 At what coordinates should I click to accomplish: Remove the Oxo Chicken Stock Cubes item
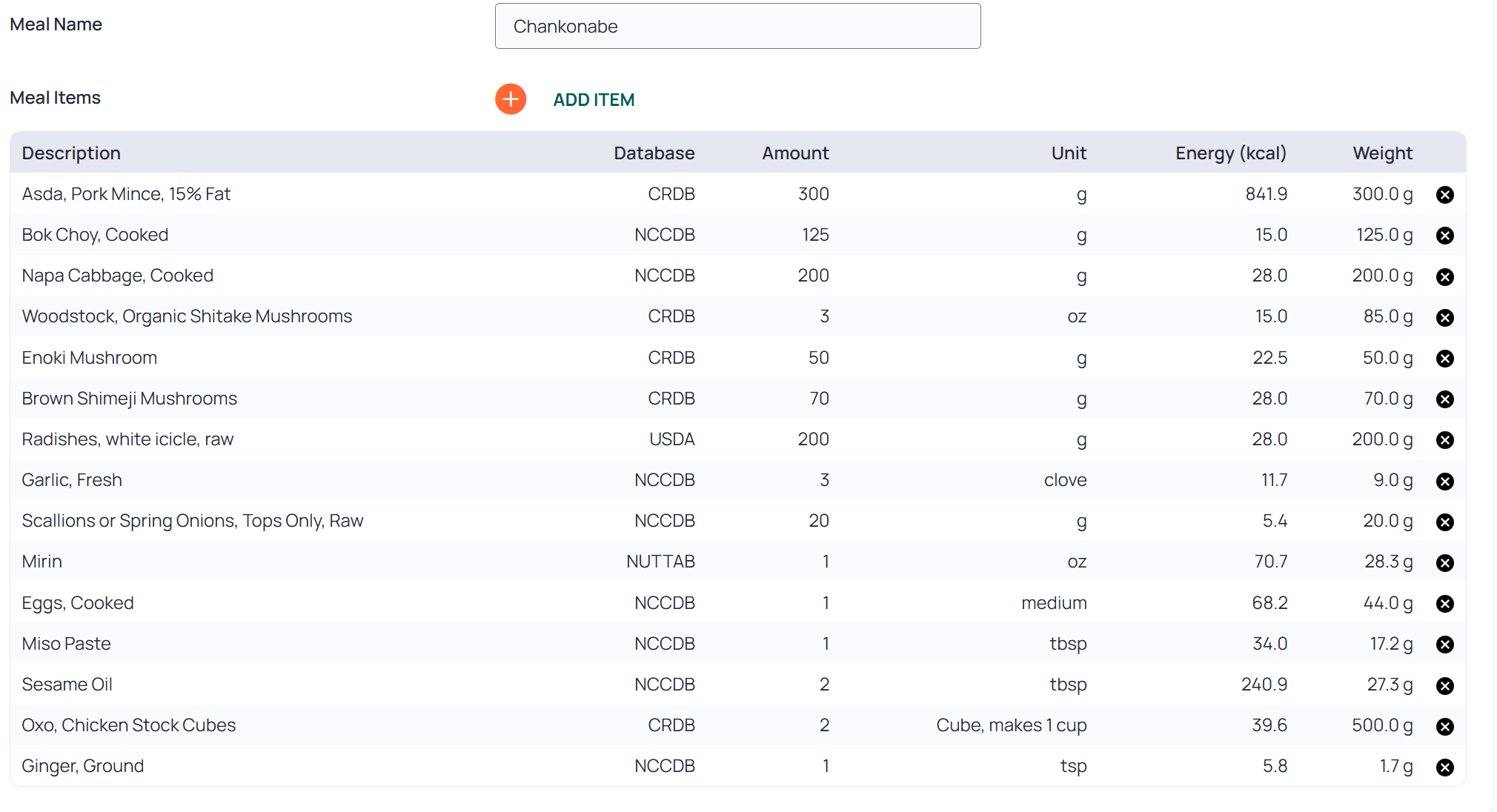coord(1444,726)
